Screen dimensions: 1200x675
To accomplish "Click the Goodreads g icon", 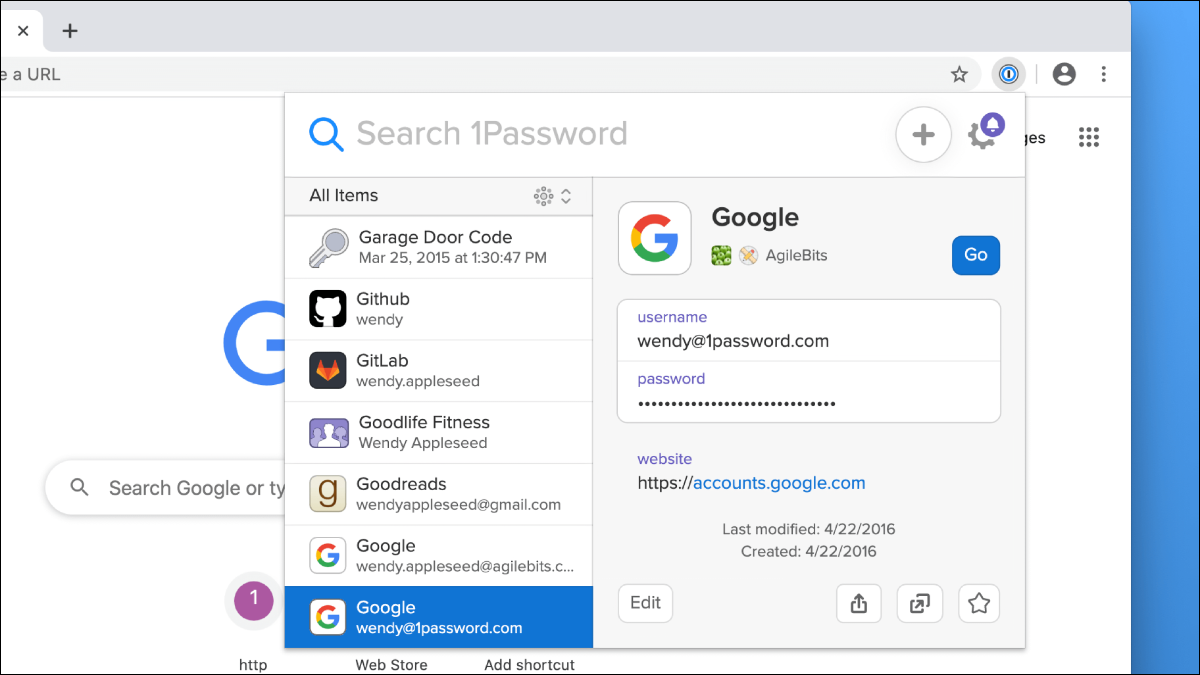I will point(328,494).
